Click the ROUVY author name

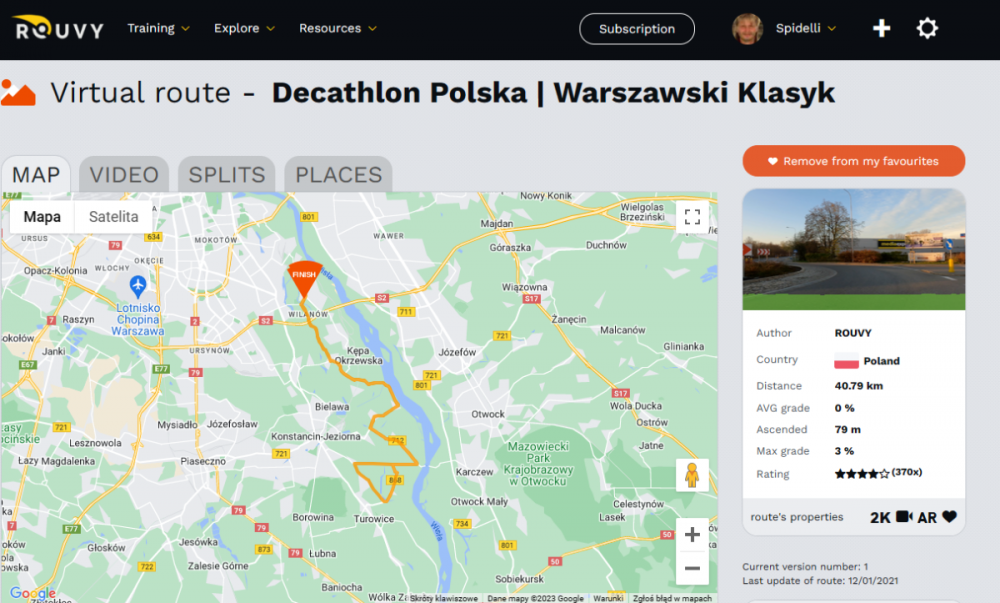(x=853, y=333)
